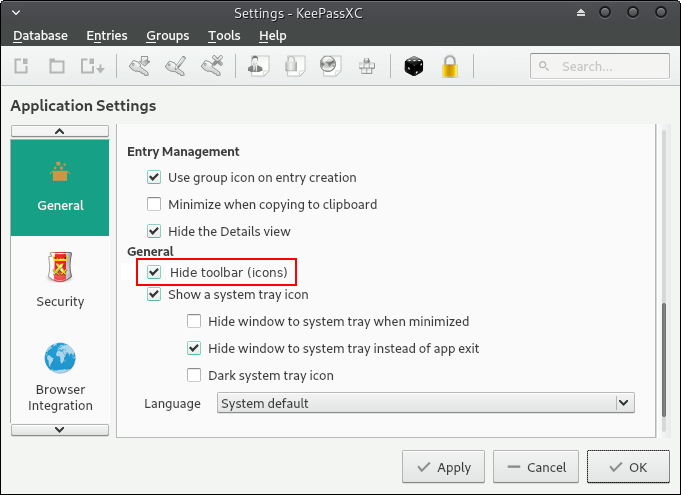Screen dimensions: 681x495
Task: Uncheck Hide toolbar (icons) option
Action: (154, 272)
